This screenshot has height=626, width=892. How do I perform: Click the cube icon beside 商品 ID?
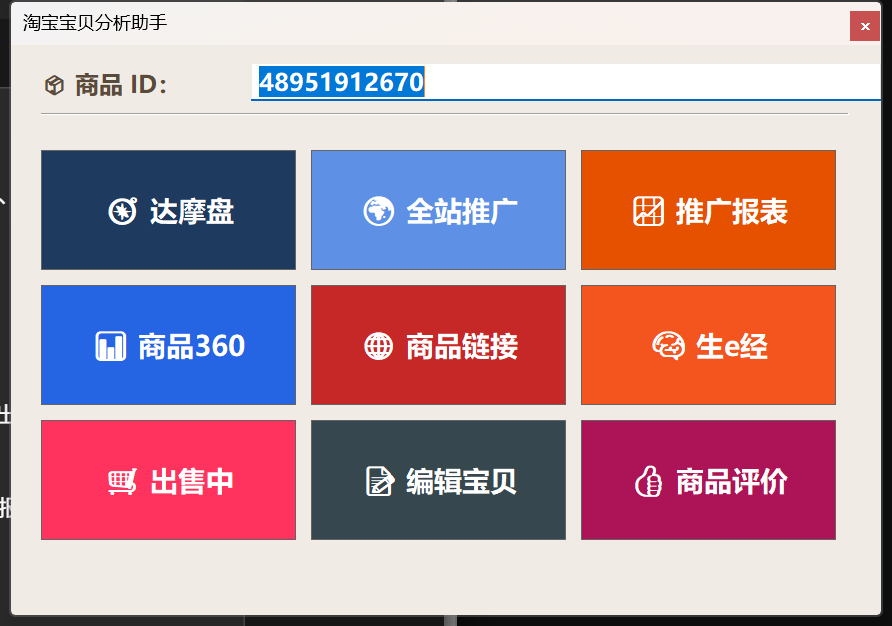click(x=55, y=85)
